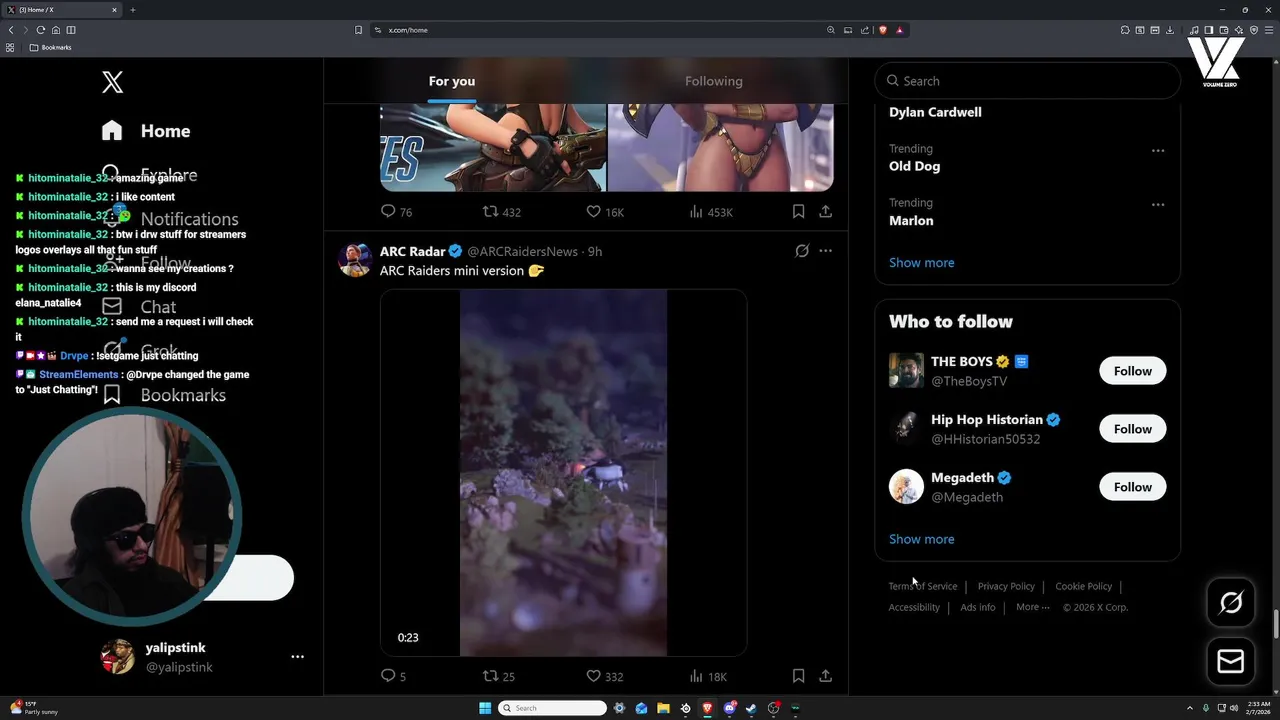Click Grok icon on ARC Radar post
The height and width of the screenshot is (720, 1280).
coord(802,251)
